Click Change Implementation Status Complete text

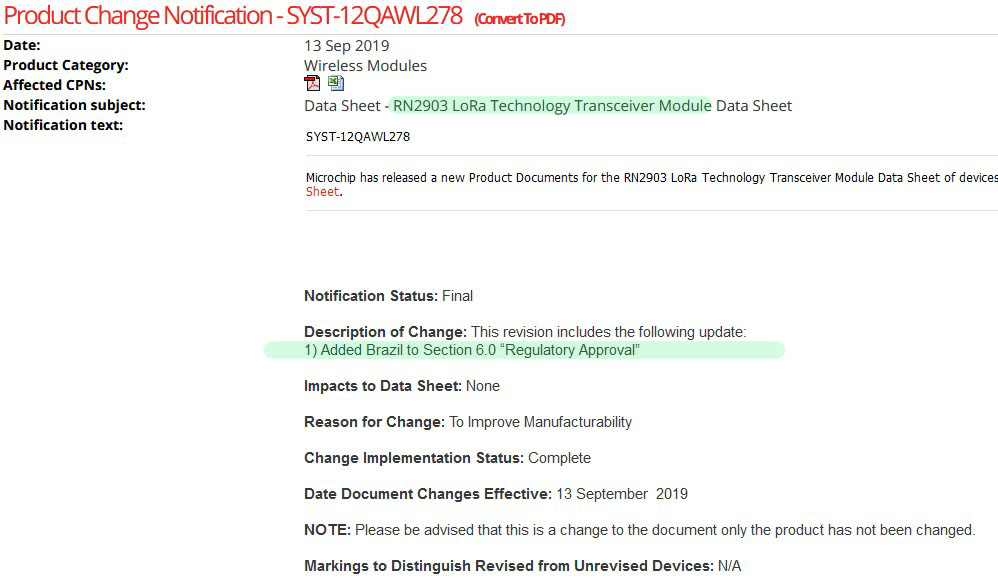(447, 458)
